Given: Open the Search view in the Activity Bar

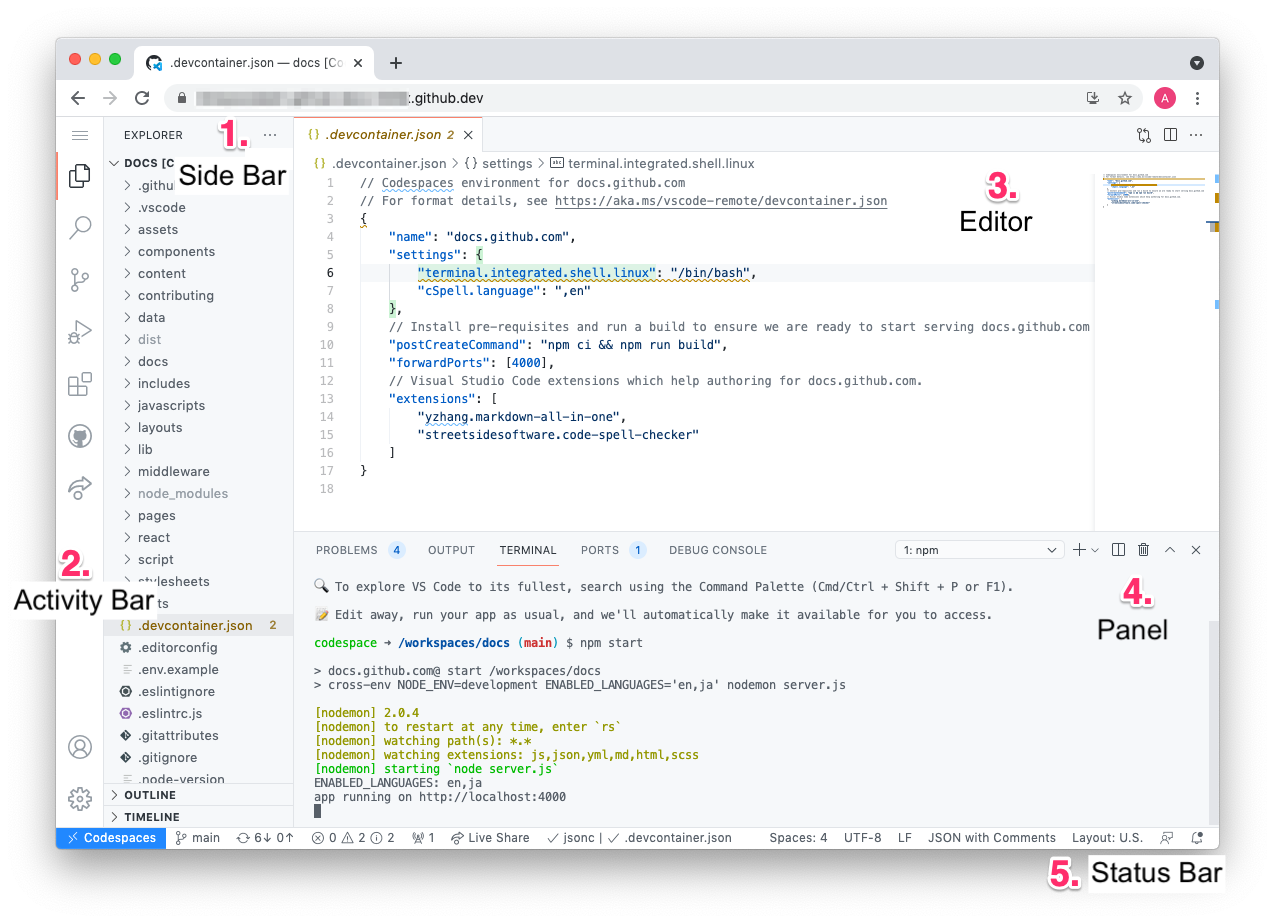Looking at the screenshot, I should pos(79,227).
